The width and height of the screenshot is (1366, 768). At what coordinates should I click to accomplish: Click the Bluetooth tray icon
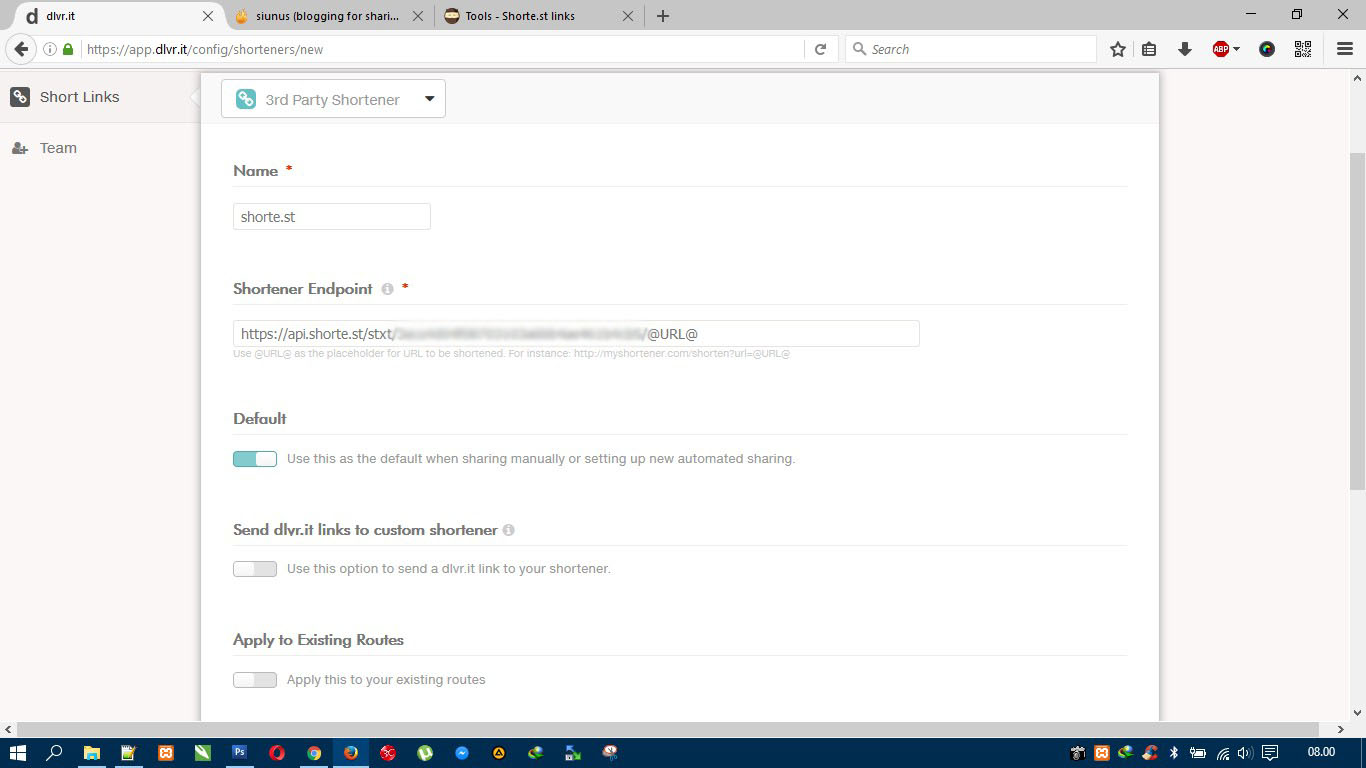[1175, 752]
